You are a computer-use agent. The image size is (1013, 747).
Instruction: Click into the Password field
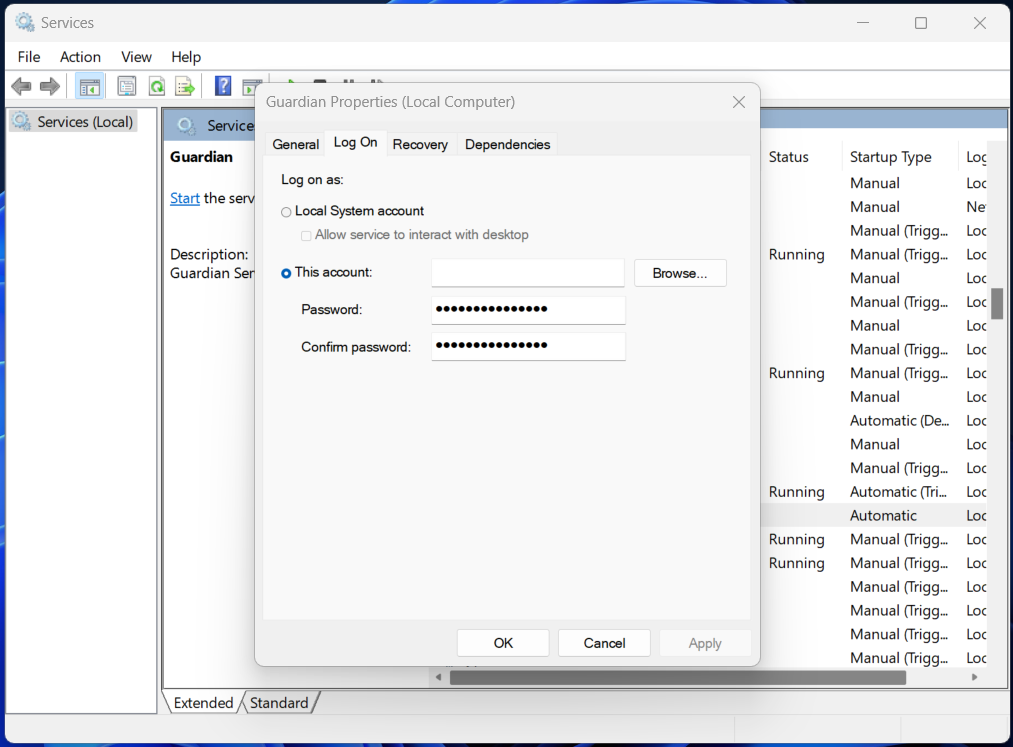(528, 310)
